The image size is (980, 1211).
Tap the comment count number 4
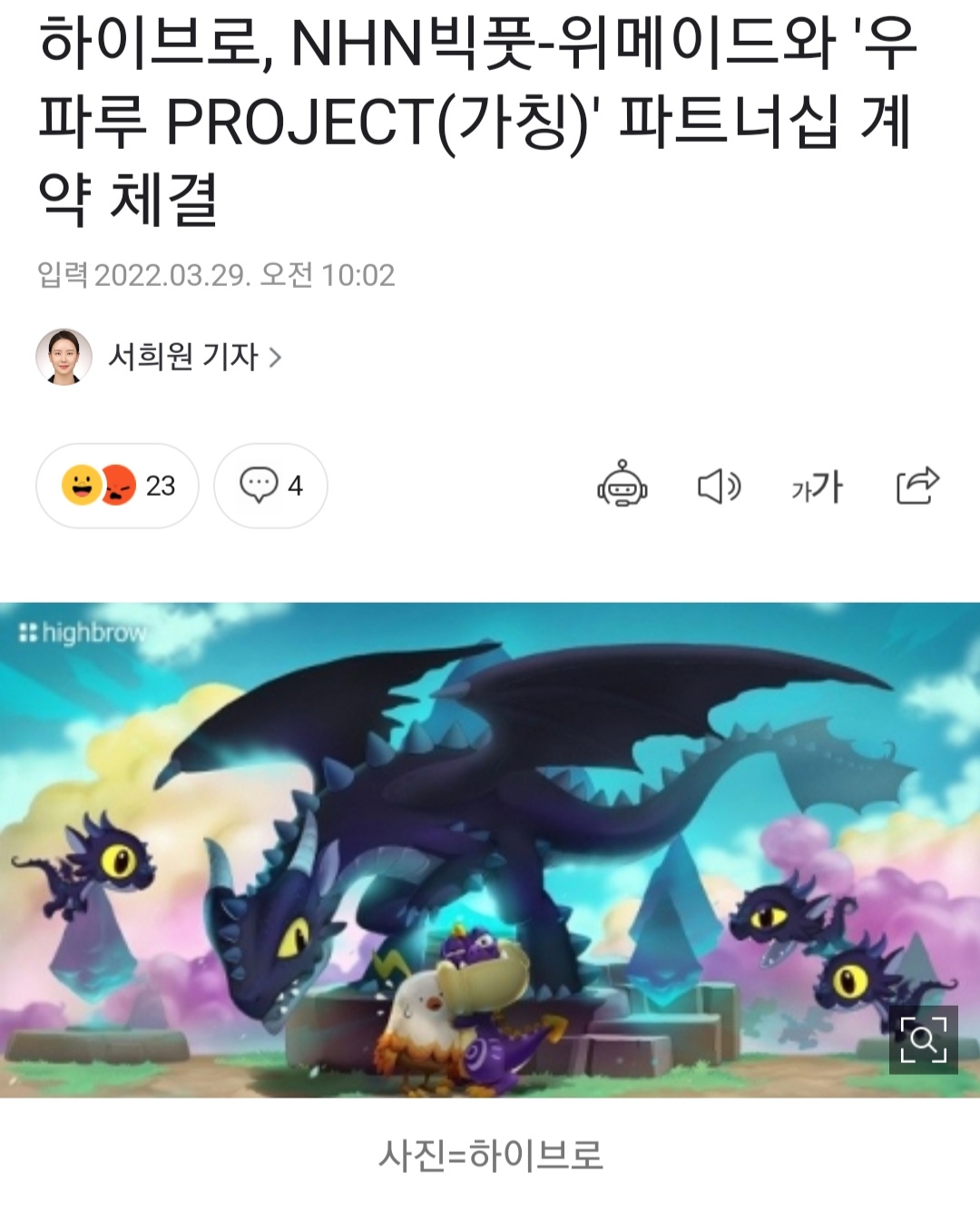pos(295,486)
